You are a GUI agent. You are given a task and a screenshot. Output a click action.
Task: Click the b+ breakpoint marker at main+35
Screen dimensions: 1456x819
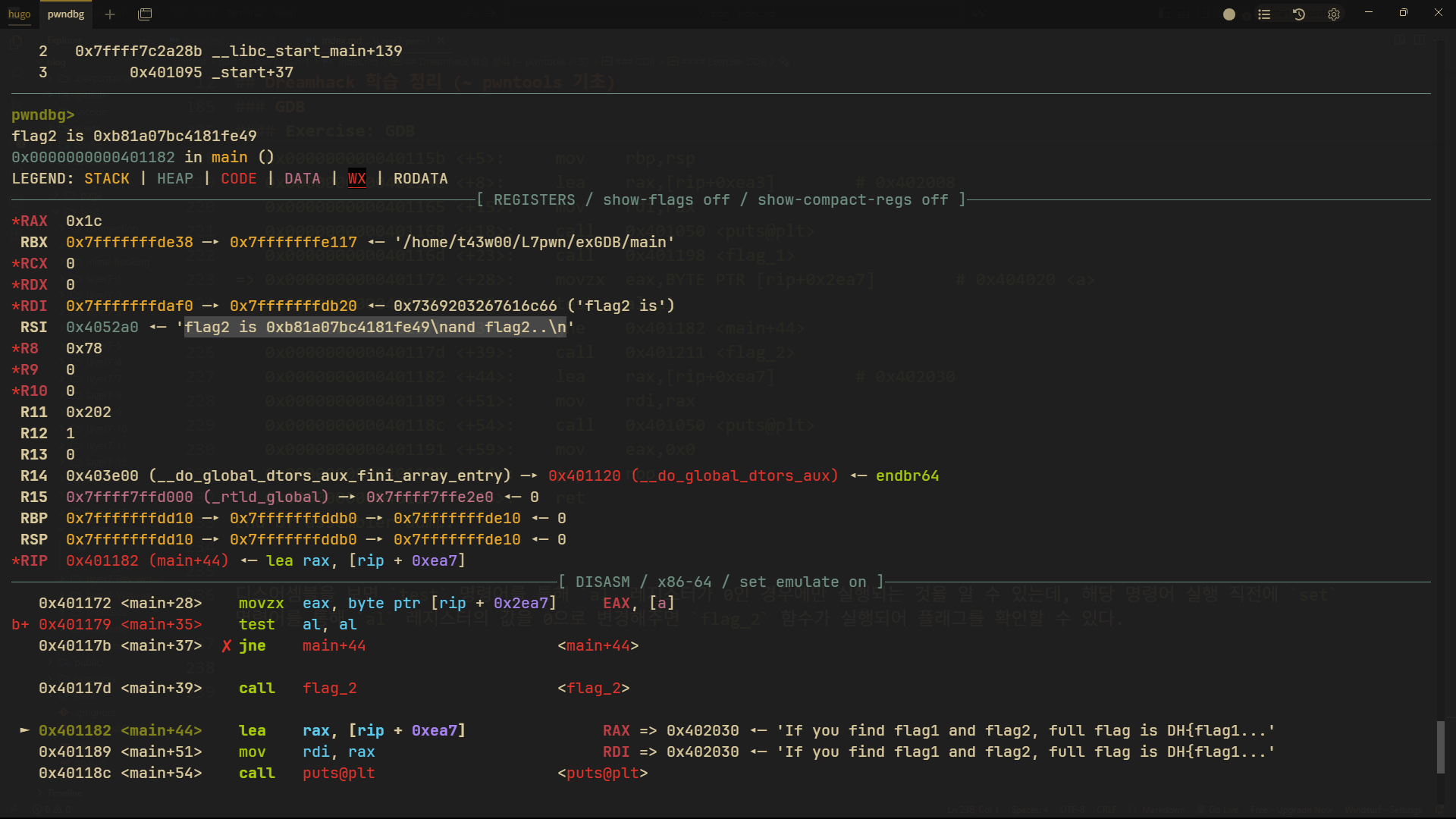[20, 625]
